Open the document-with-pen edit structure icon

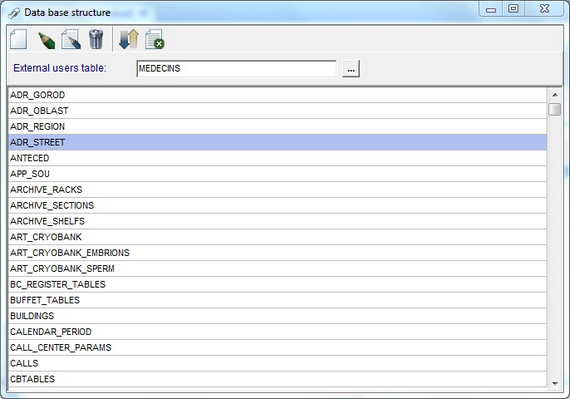pyautogui.click(x=71, y=40)
